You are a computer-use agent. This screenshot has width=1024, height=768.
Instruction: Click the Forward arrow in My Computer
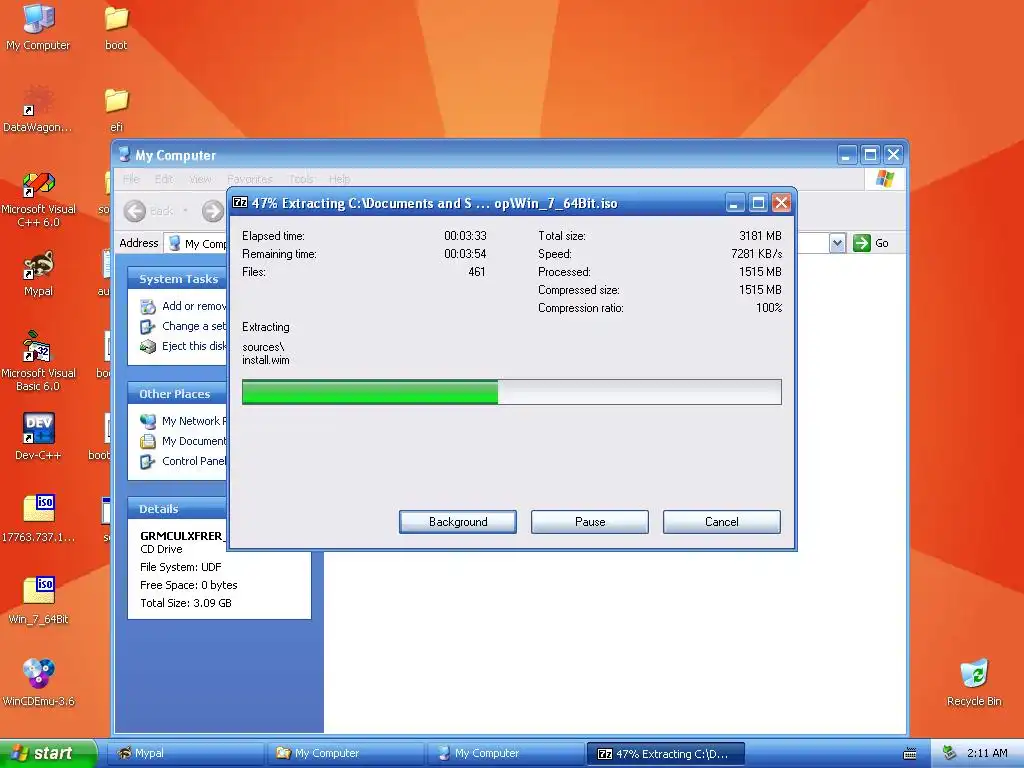(212, 211)
